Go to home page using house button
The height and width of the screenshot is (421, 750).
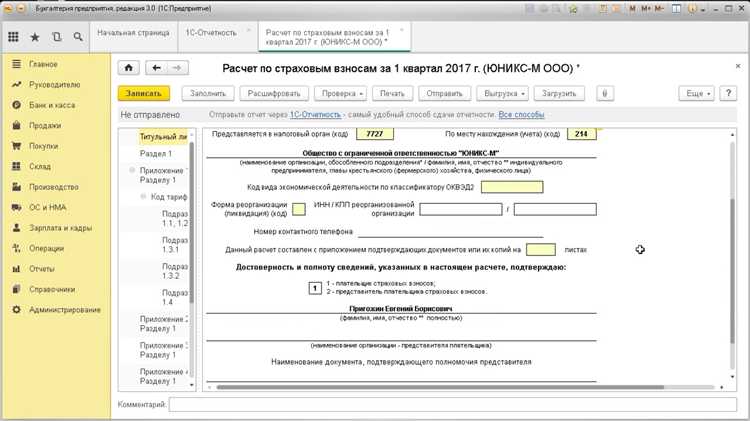pos(129,68)
